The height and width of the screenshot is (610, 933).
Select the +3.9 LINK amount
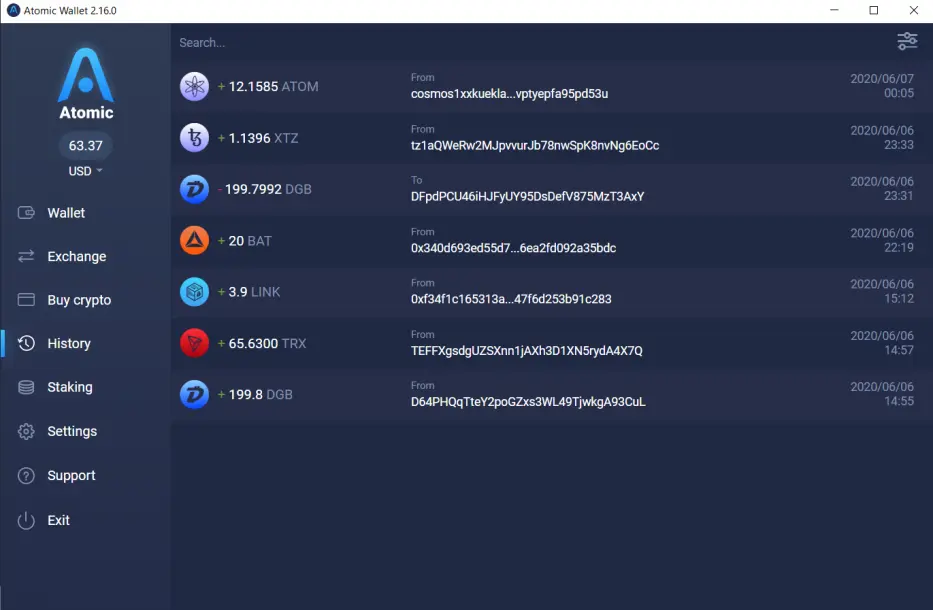[x=249, y=292]
